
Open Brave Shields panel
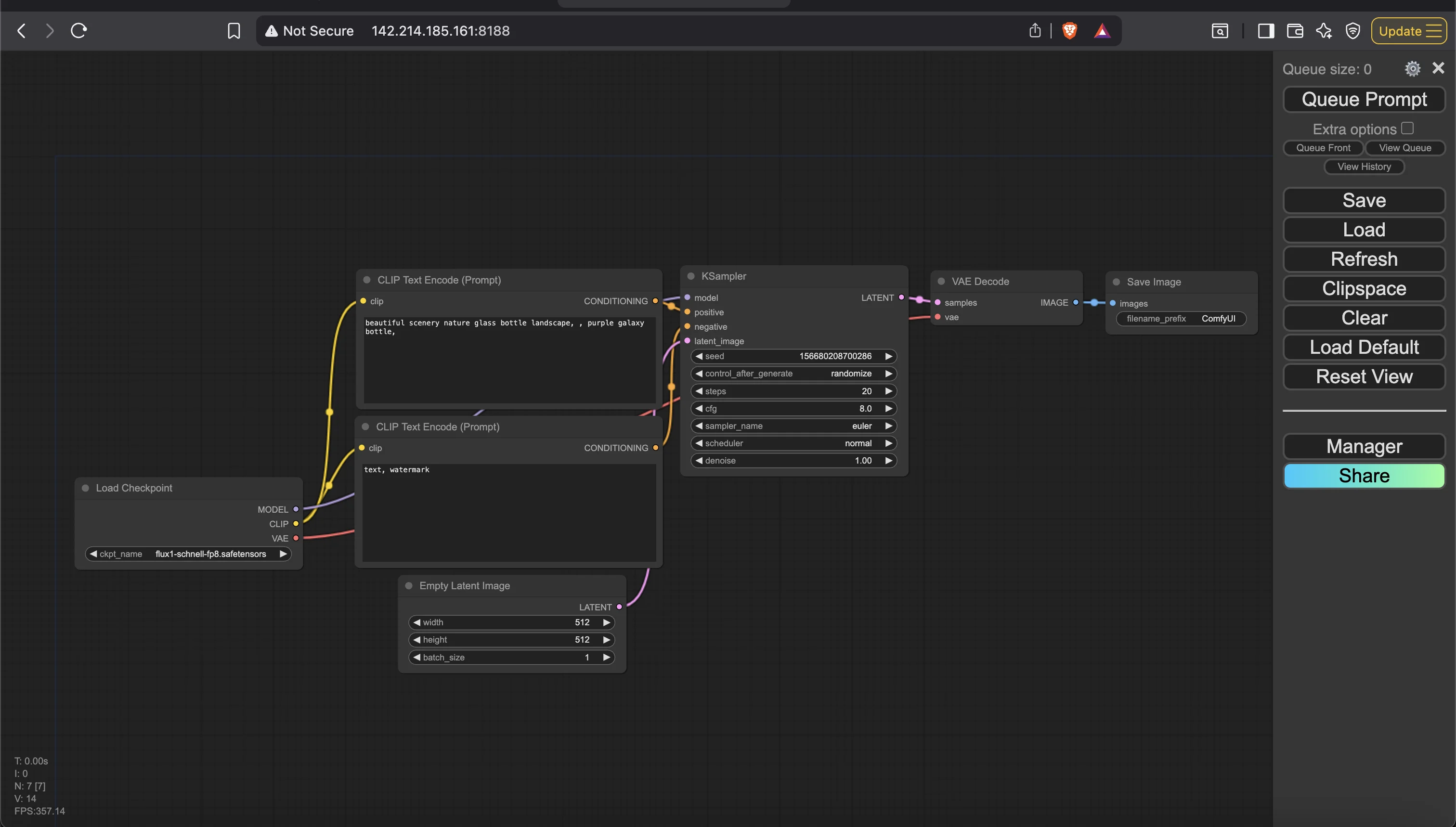pyautogui.click(x=1070, y=31)
